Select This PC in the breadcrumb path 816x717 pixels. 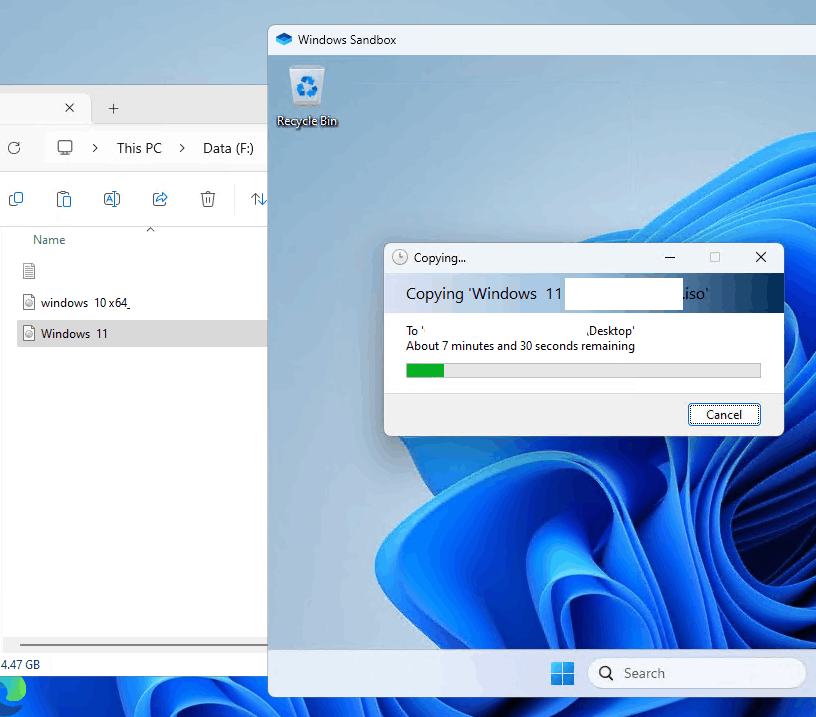pyautogui.click(x=139, y=148)
